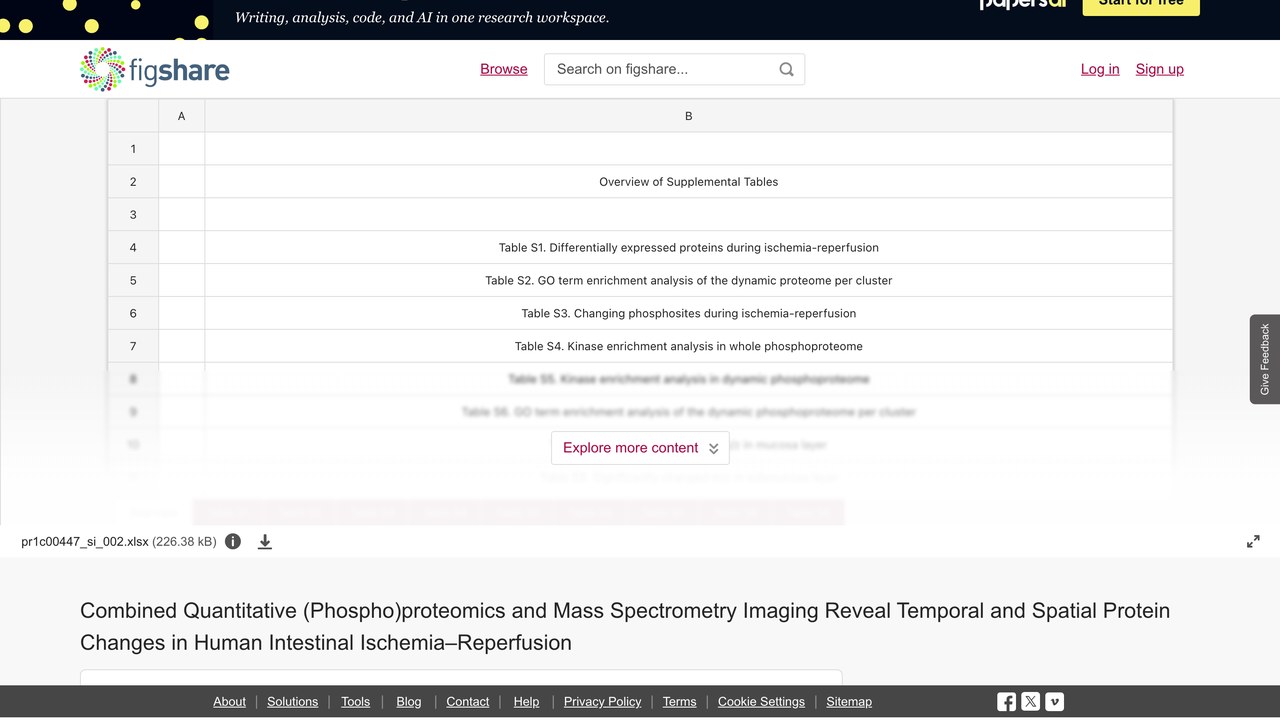Open Terms footer link
The height and width of the screenshot is (720, 1280).
(679, 702)
